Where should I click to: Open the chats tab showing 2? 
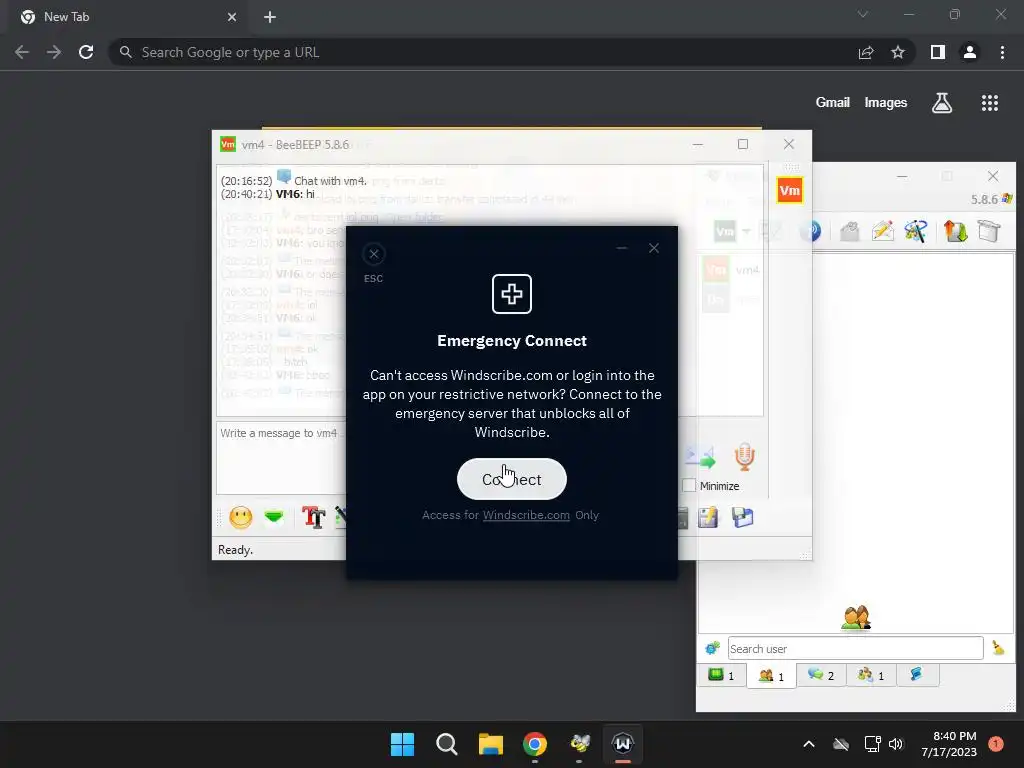point(821,675)
